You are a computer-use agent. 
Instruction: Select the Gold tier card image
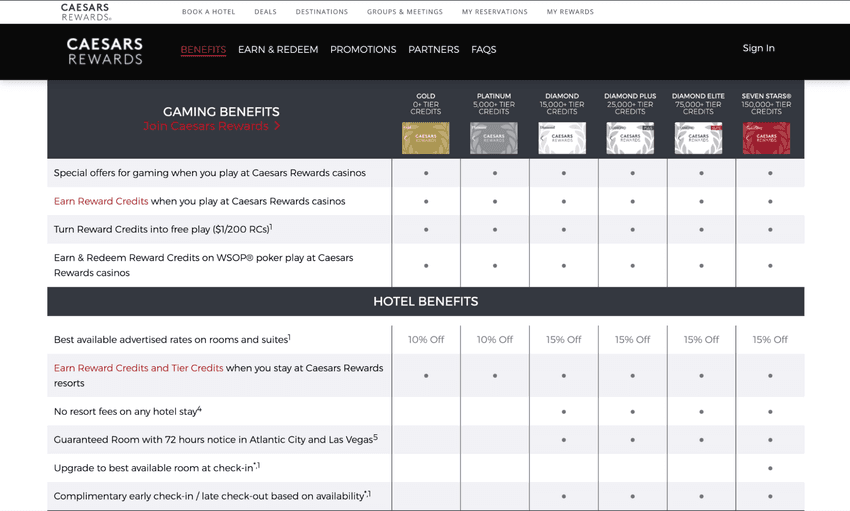tap(426, 138)
